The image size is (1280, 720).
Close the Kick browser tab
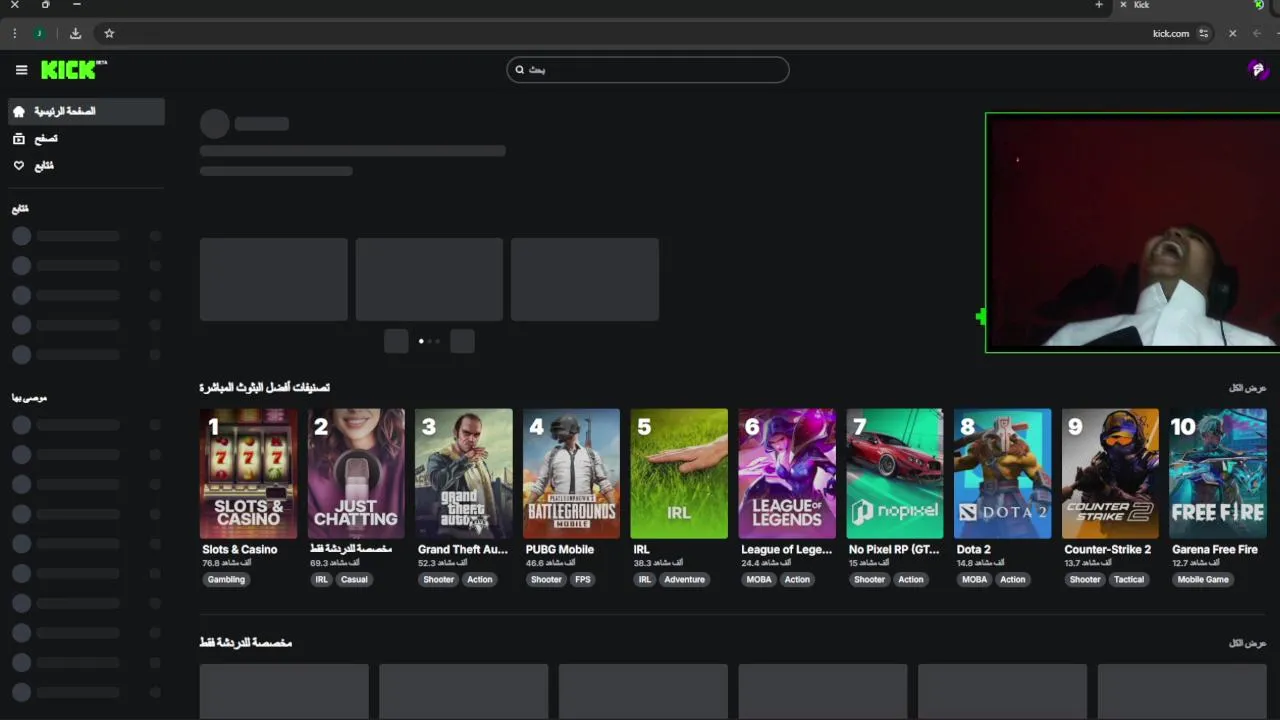1123,5
